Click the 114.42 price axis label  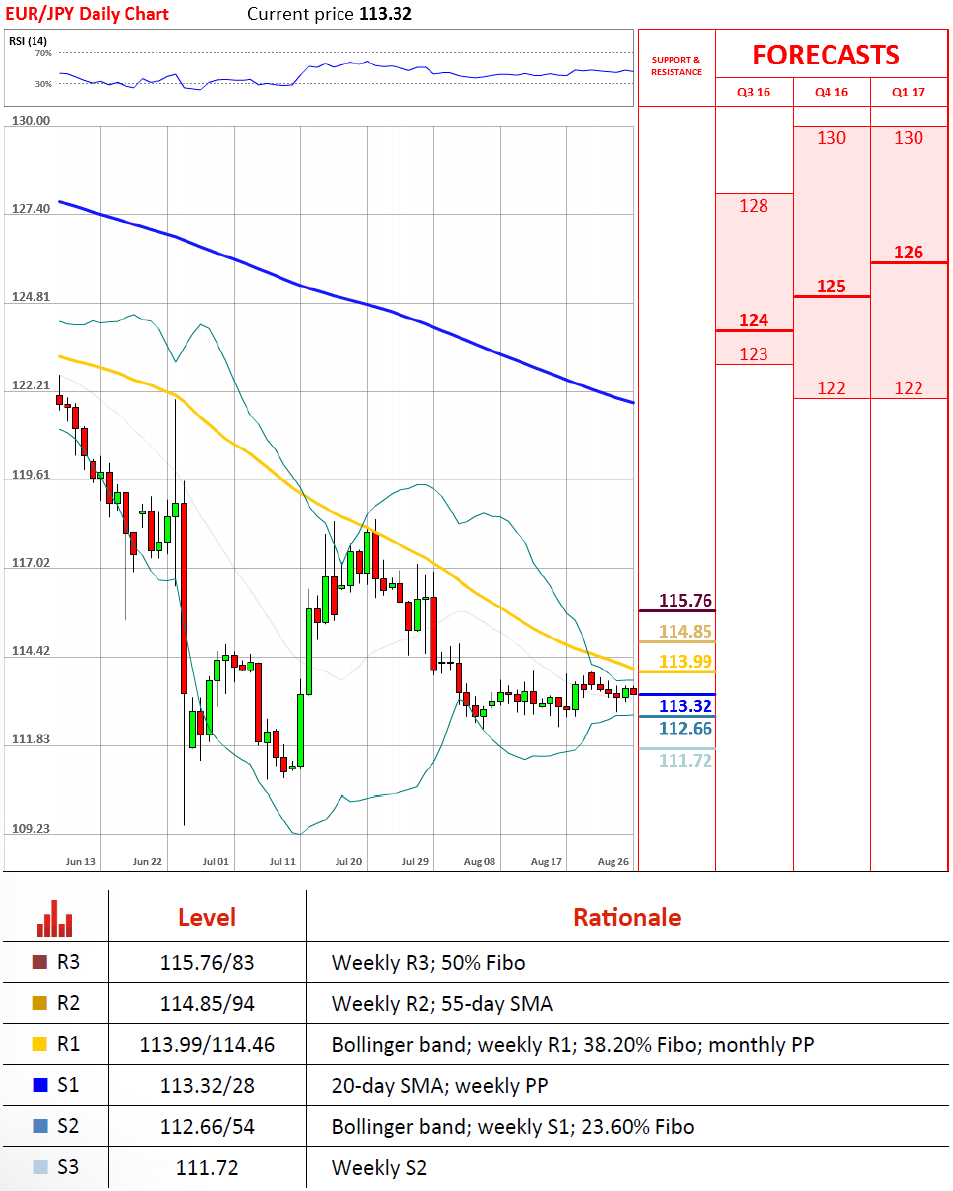pyautogui.click(x=31, y=651)
